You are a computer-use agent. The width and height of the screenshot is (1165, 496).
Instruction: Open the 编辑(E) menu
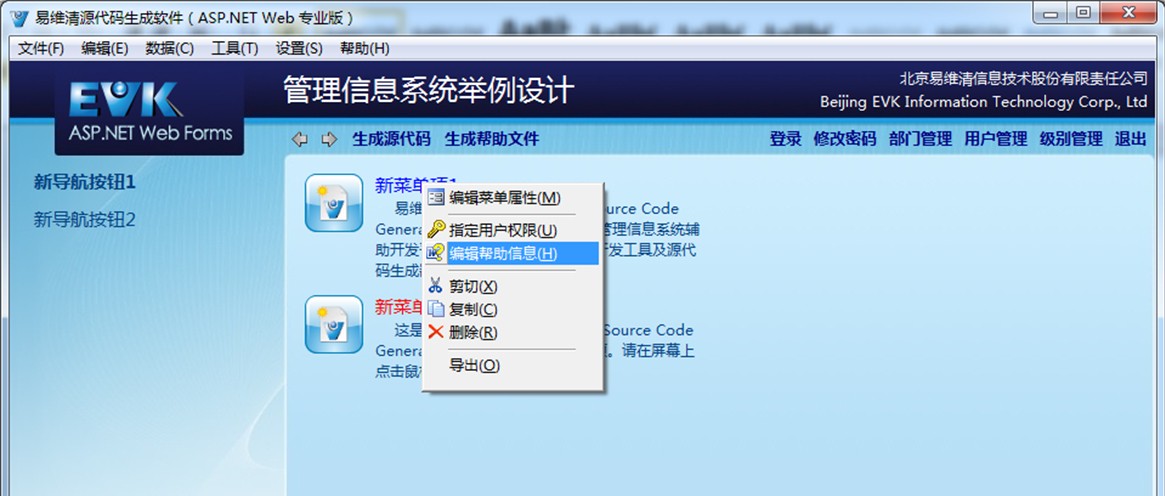105,48
